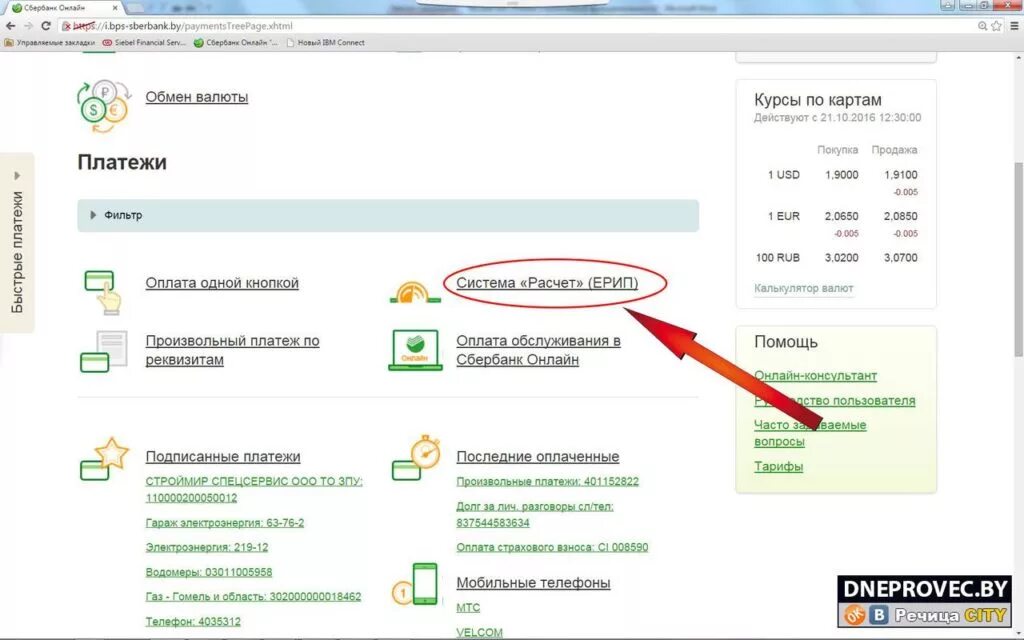Viewport: 1024px width, 640px height.
Task: Open Произвольный платеж по реквизитам link
Action: pyautogui.click(x=232, y=350)
